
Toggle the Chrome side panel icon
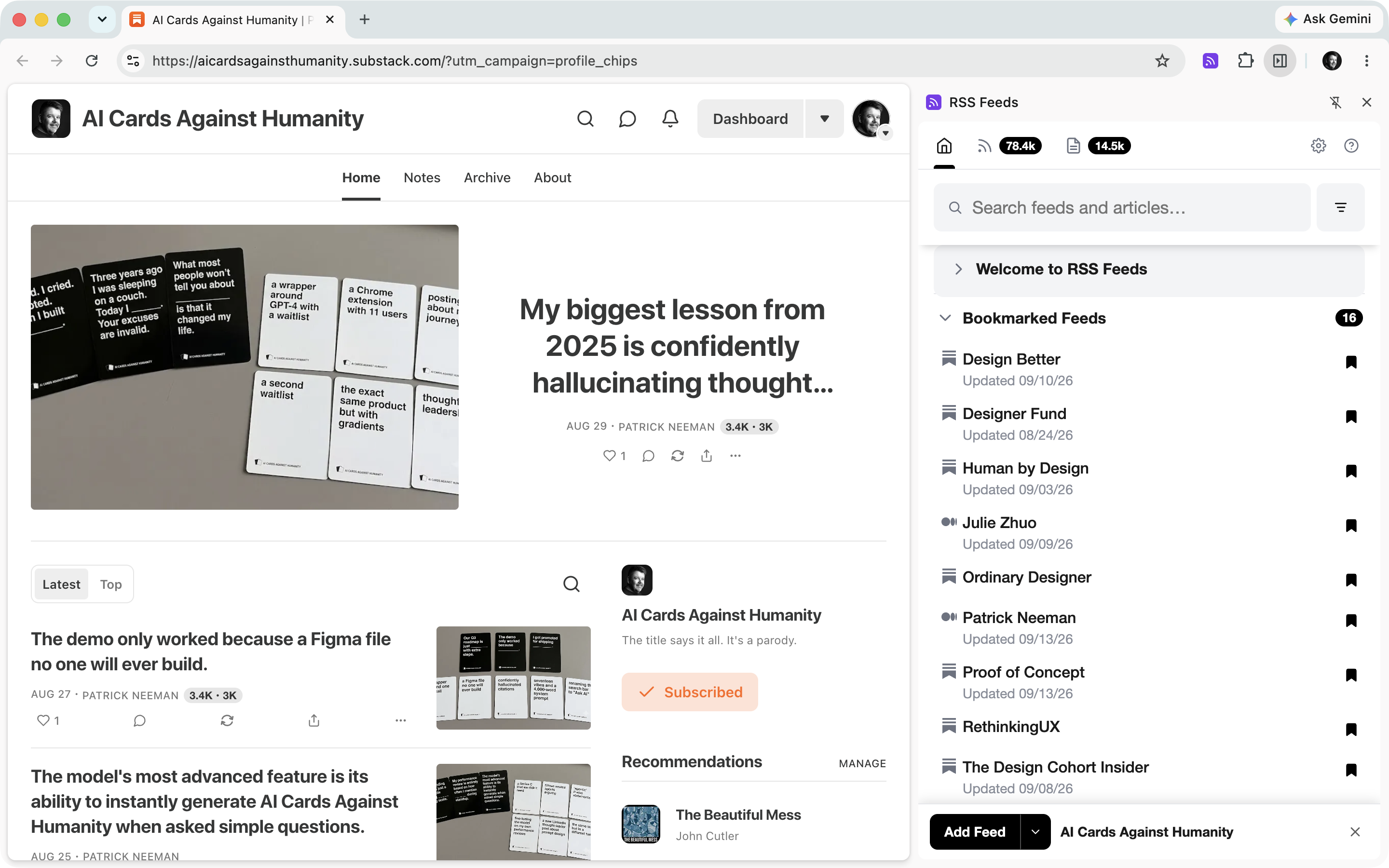point(1280,61)
